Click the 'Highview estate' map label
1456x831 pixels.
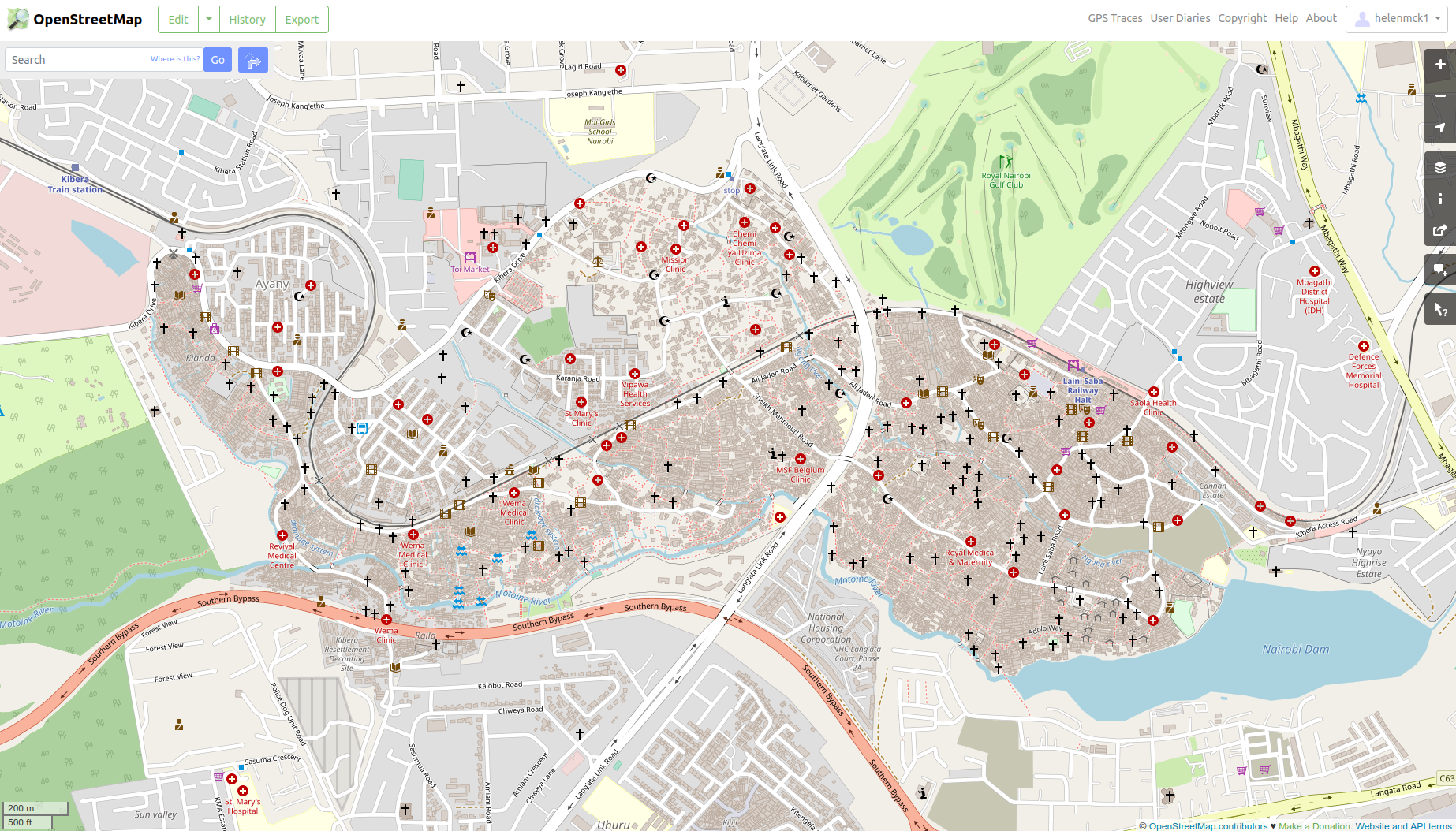click(1209, 292)
